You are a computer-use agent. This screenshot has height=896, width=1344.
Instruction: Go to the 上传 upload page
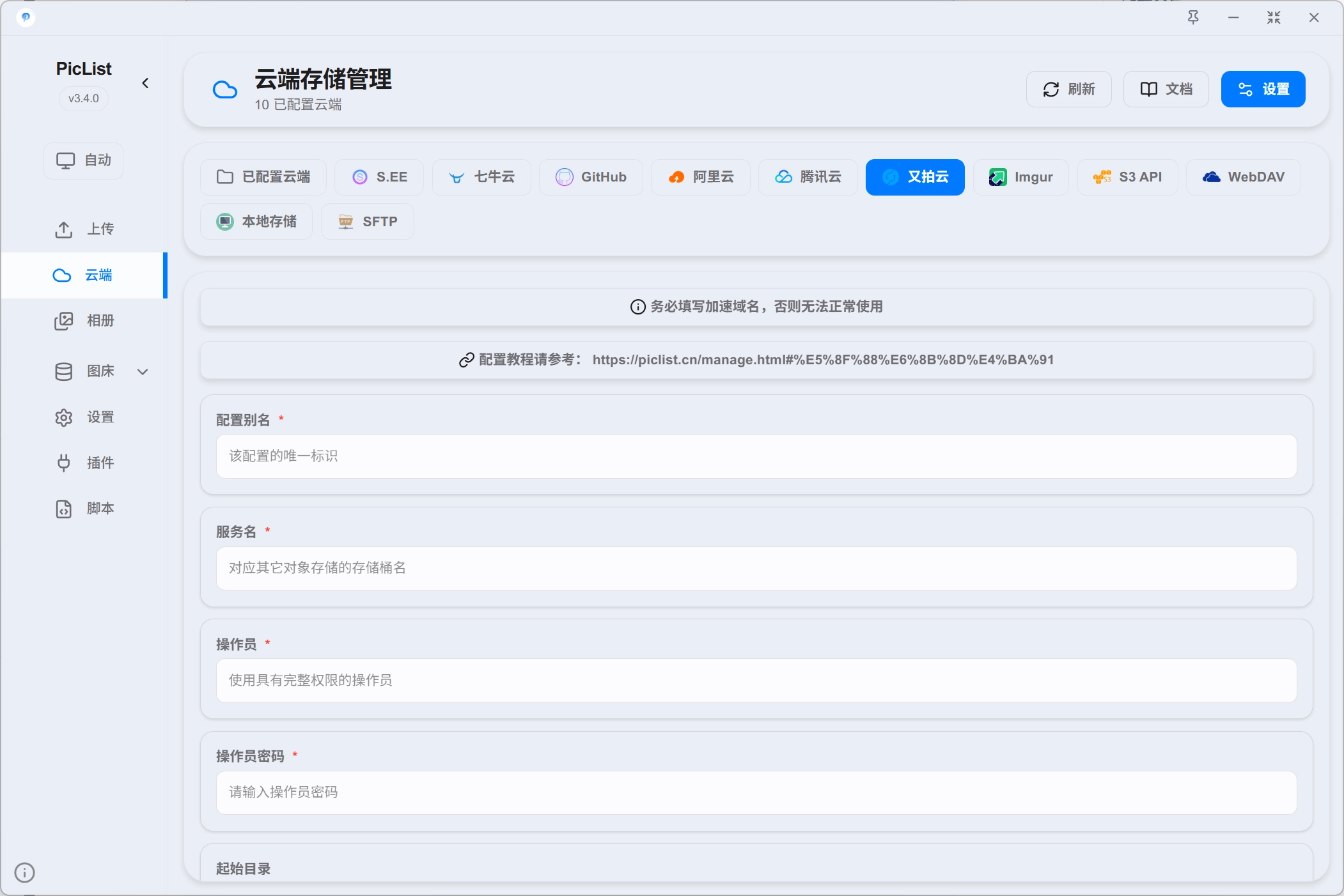click(84, 229)
